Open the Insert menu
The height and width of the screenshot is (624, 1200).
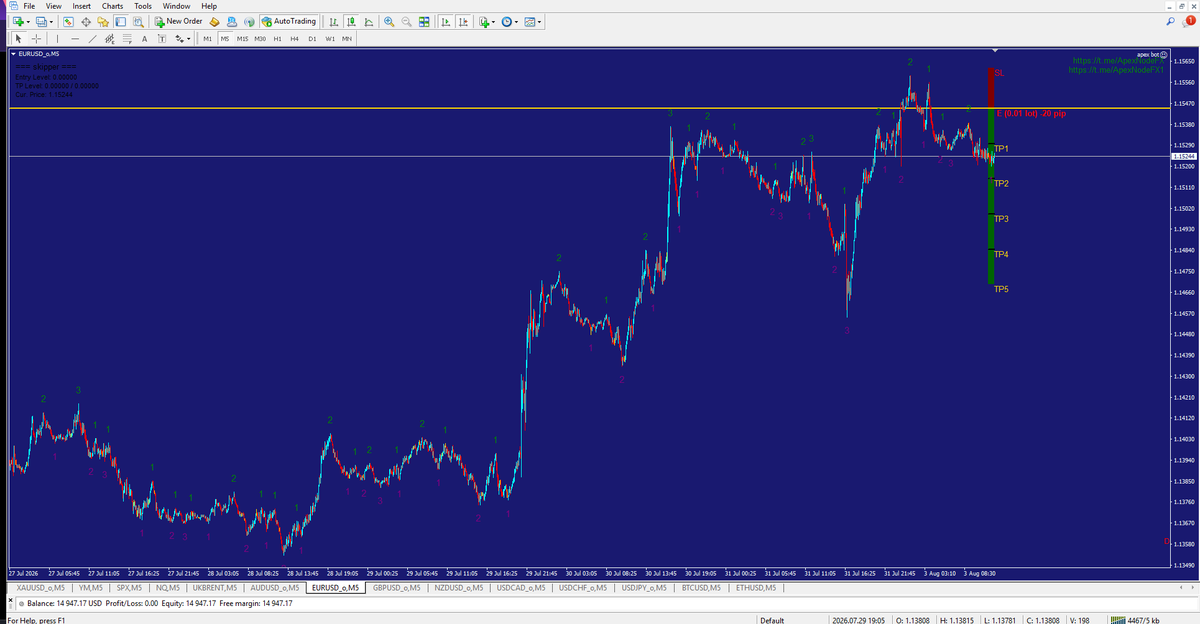(x=81, y=6)
